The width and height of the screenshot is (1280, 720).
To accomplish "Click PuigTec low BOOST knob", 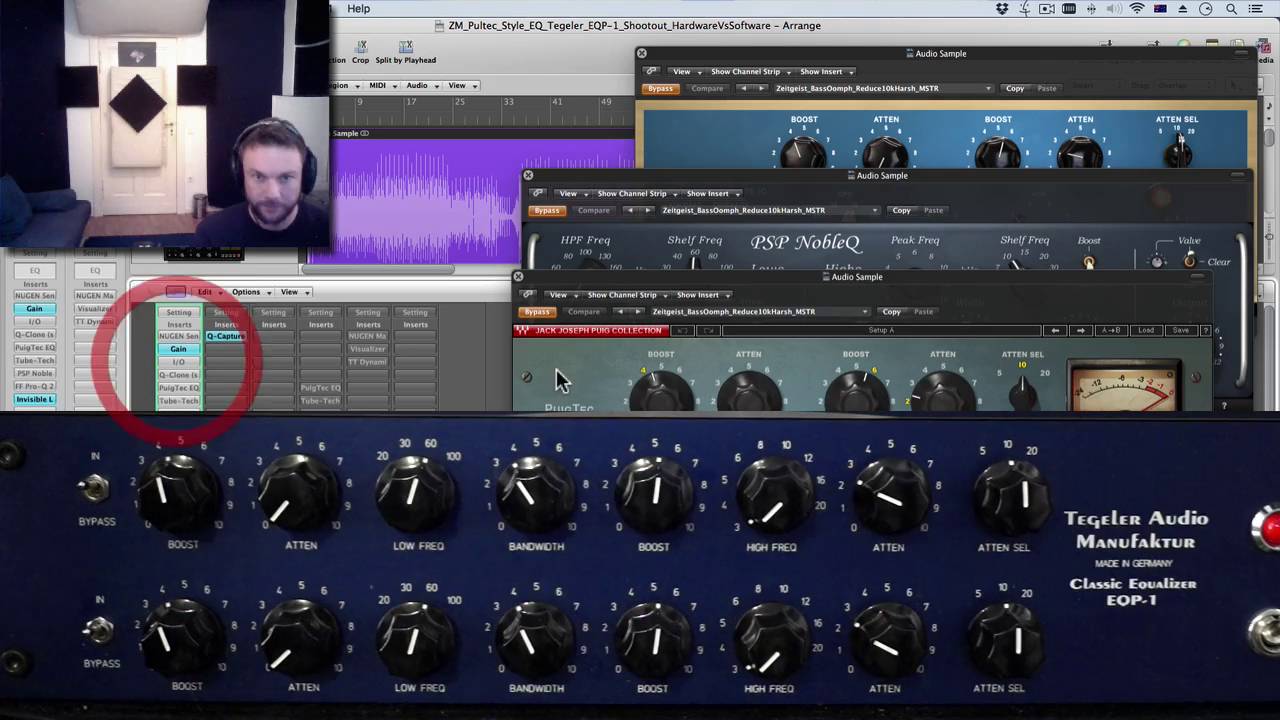I will coord(660,392).
